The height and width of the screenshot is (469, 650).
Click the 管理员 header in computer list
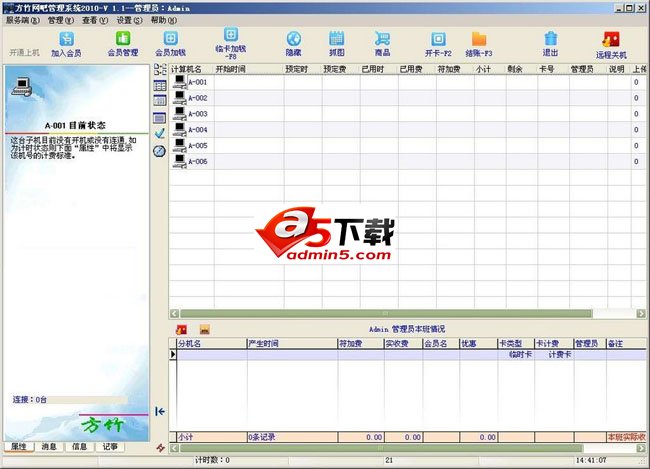pos(588,69)
